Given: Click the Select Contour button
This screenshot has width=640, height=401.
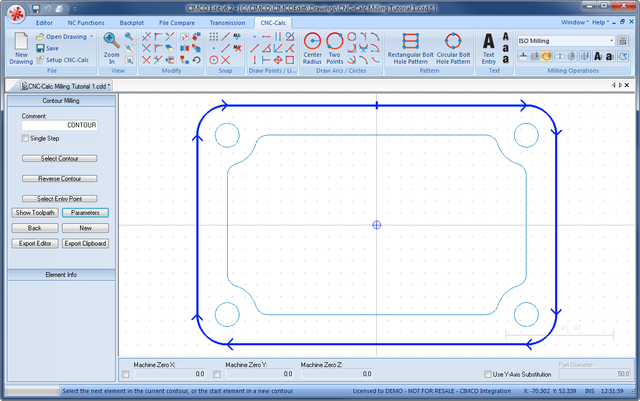Looking at the screenshot, I should click(60, 158).
